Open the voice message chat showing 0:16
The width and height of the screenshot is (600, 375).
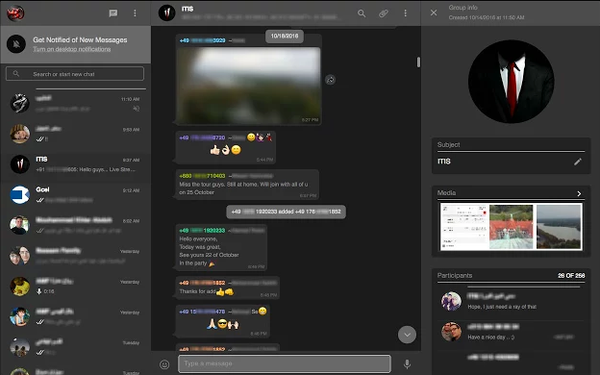[75, 286]
